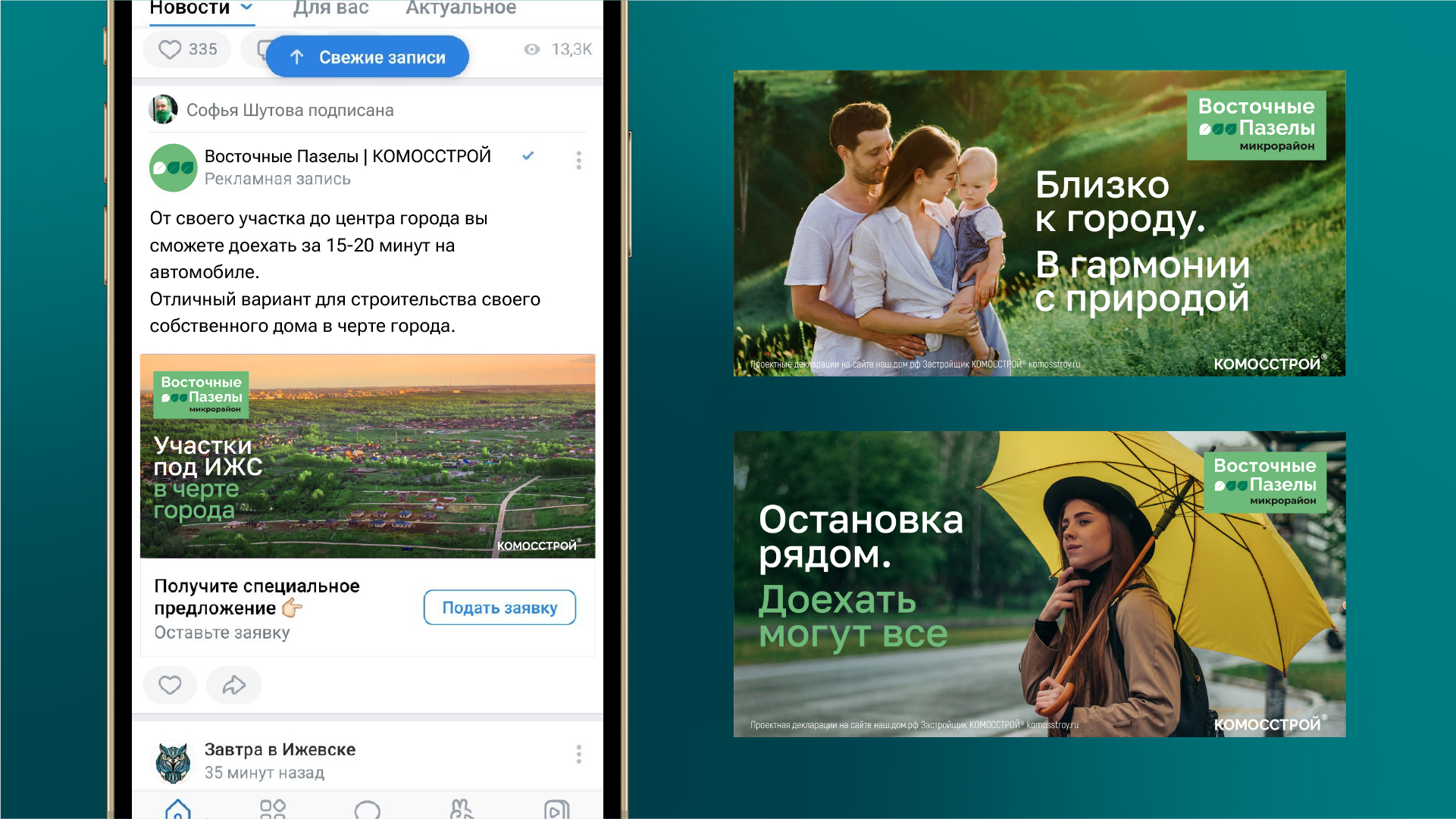Open the ad post three-dot menu
The height and width of the screenshot is (819, 1456).
pyautogui.click(x=578, y=160)
